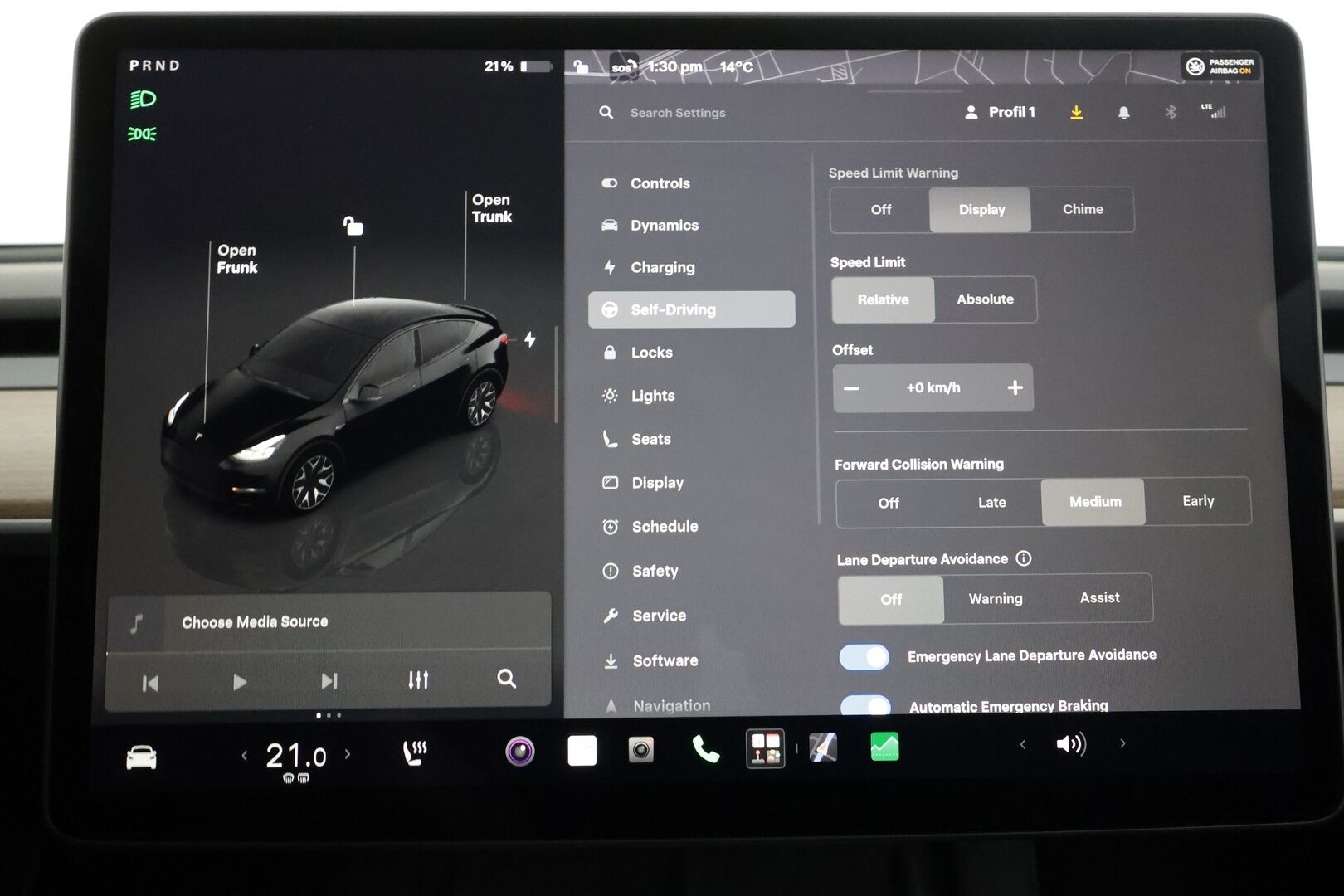Set Speed Limit Warning to Chime
This screenshot has height=896, width=1344.
point(1083,209)
